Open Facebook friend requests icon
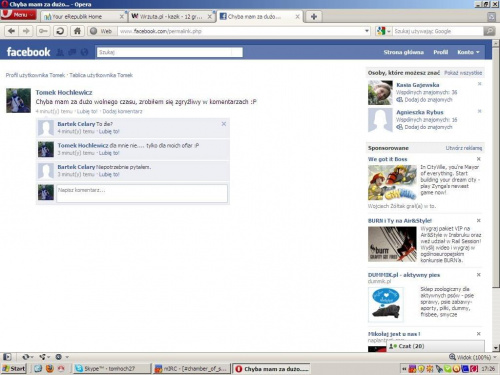 click(x=60, y=52)
